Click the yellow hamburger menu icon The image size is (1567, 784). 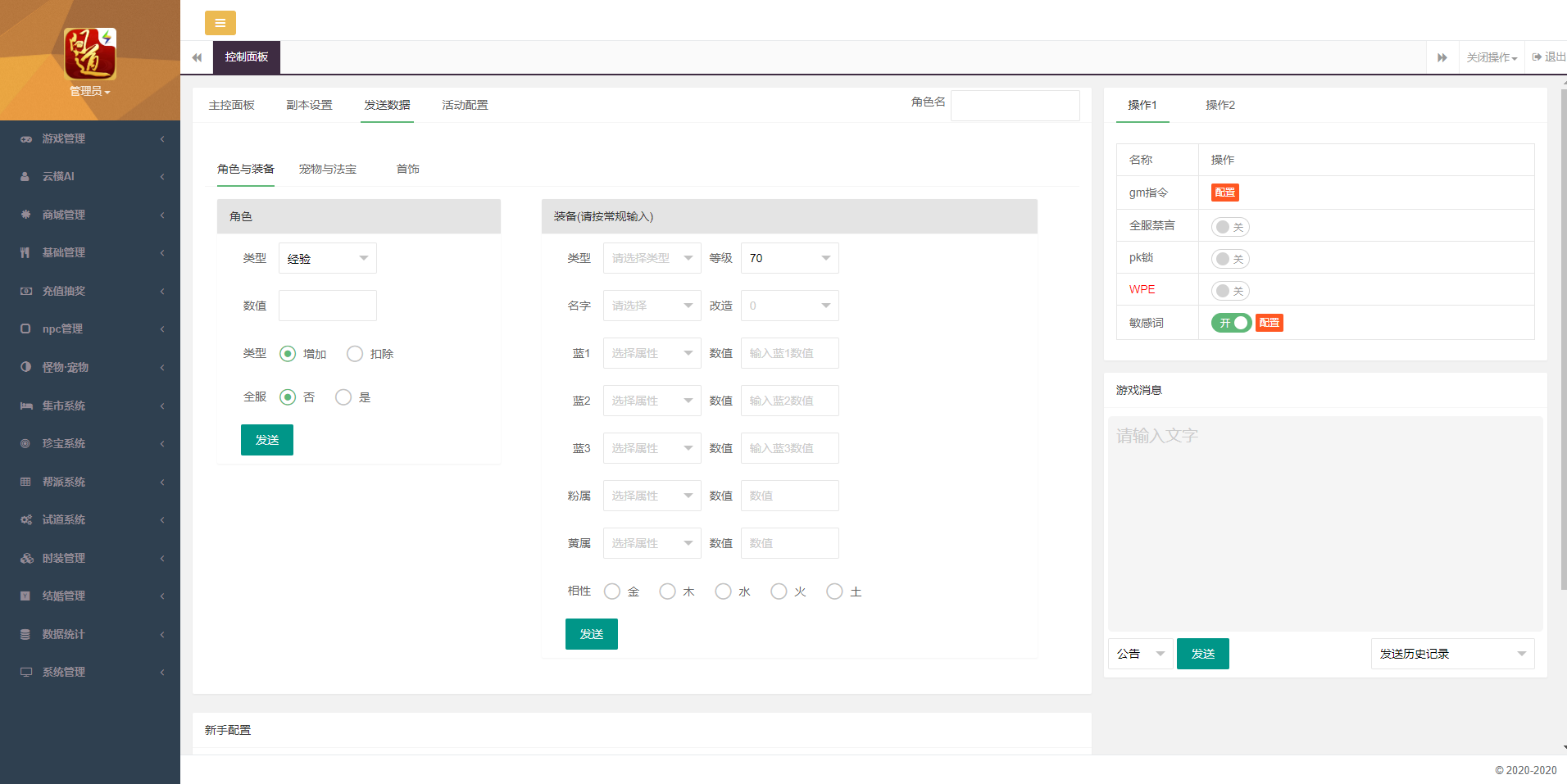click(220, 23)
